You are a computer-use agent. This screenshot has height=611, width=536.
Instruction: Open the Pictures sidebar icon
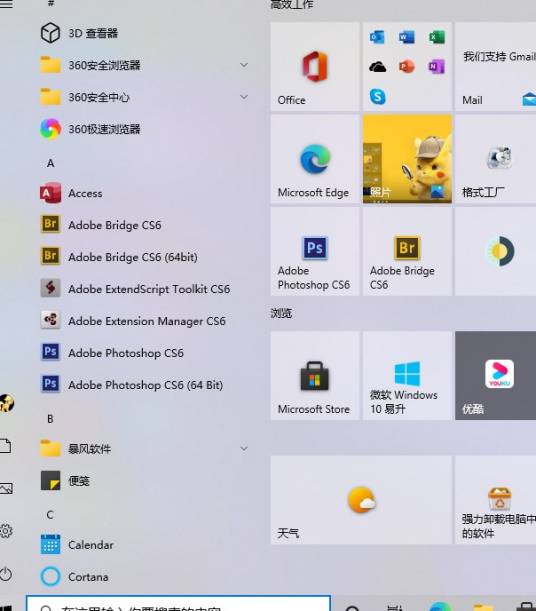[x=6, y=488]
